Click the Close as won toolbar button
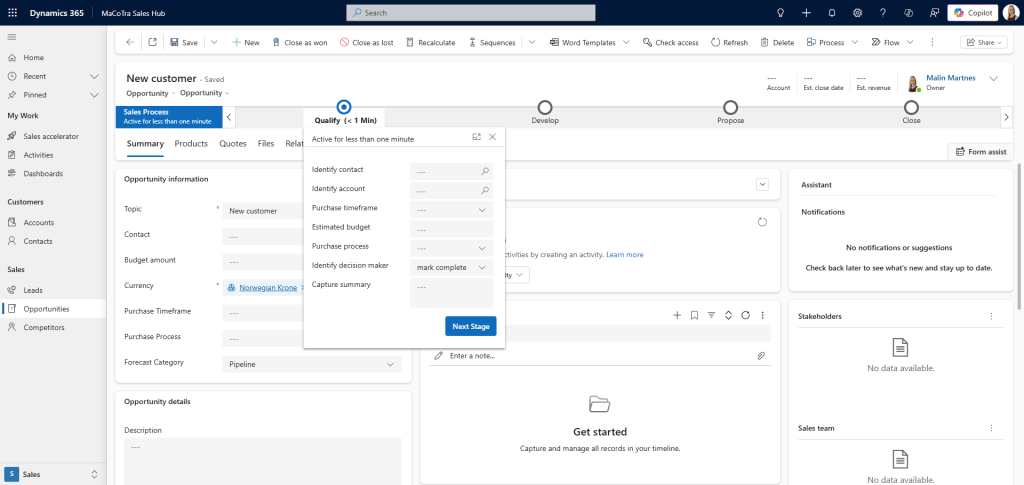This screenshot has height=485, width=1024. pos(299,43)
